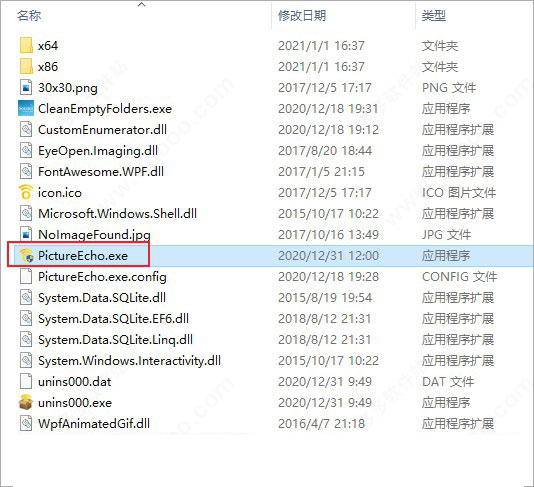
Task: Sort by the 类型 column header
Action: (x=434, y=16)
